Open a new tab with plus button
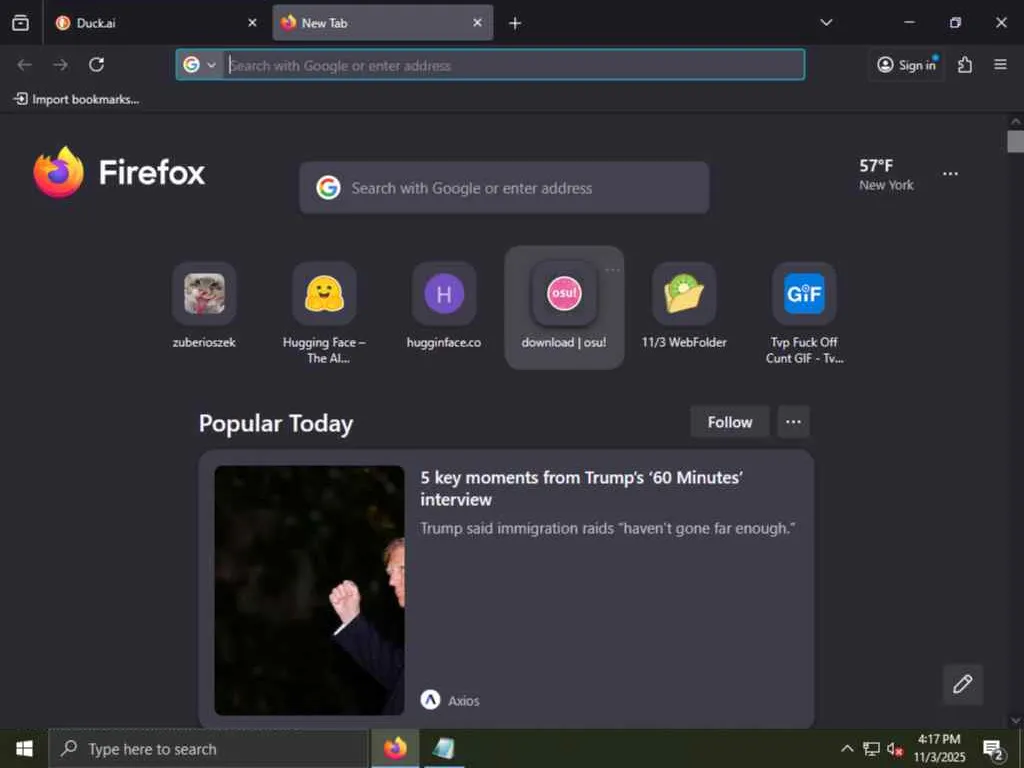This screenshot has height=768, width=1024. [515, 24]
